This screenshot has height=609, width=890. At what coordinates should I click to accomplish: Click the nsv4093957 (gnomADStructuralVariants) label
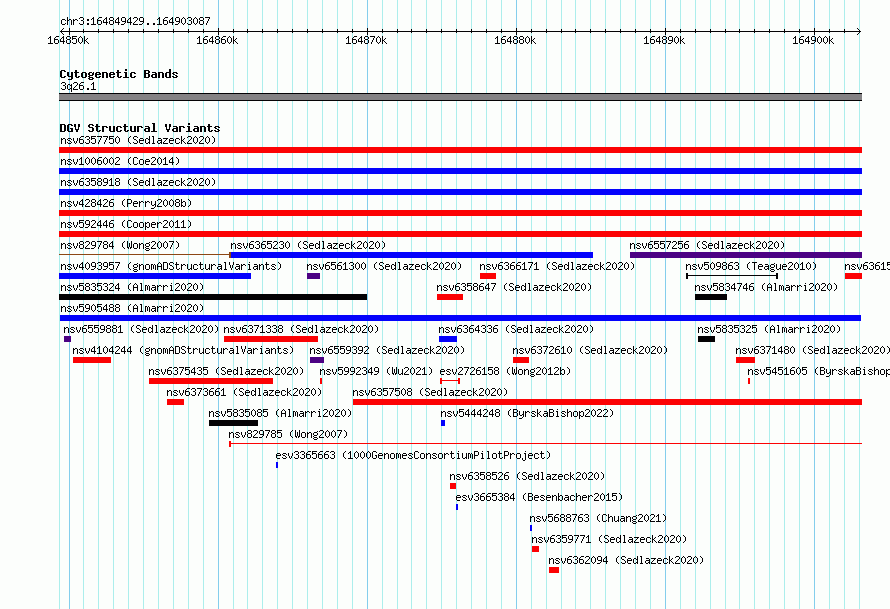[171, 266]
